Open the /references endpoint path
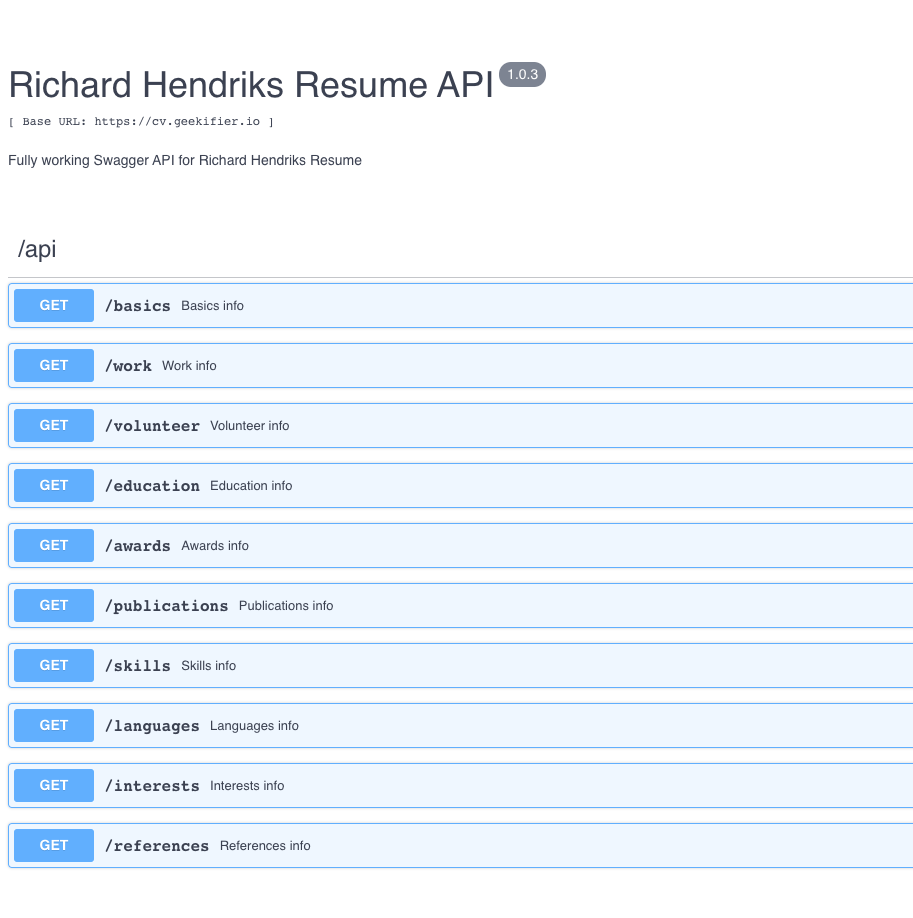Viewport: 913px width, 918px height. (x=157, y=846)
